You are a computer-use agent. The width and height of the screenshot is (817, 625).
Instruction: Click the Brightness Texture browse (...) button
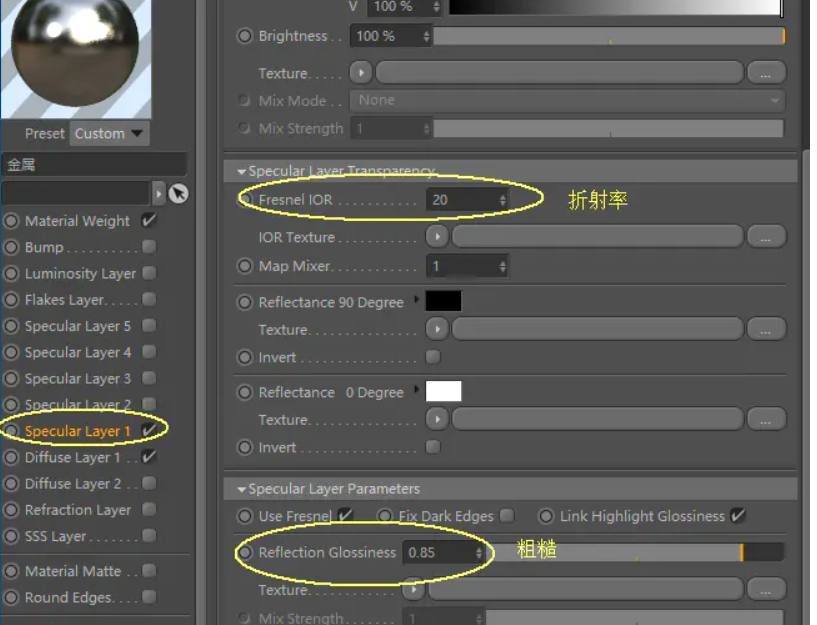[766, 73]
